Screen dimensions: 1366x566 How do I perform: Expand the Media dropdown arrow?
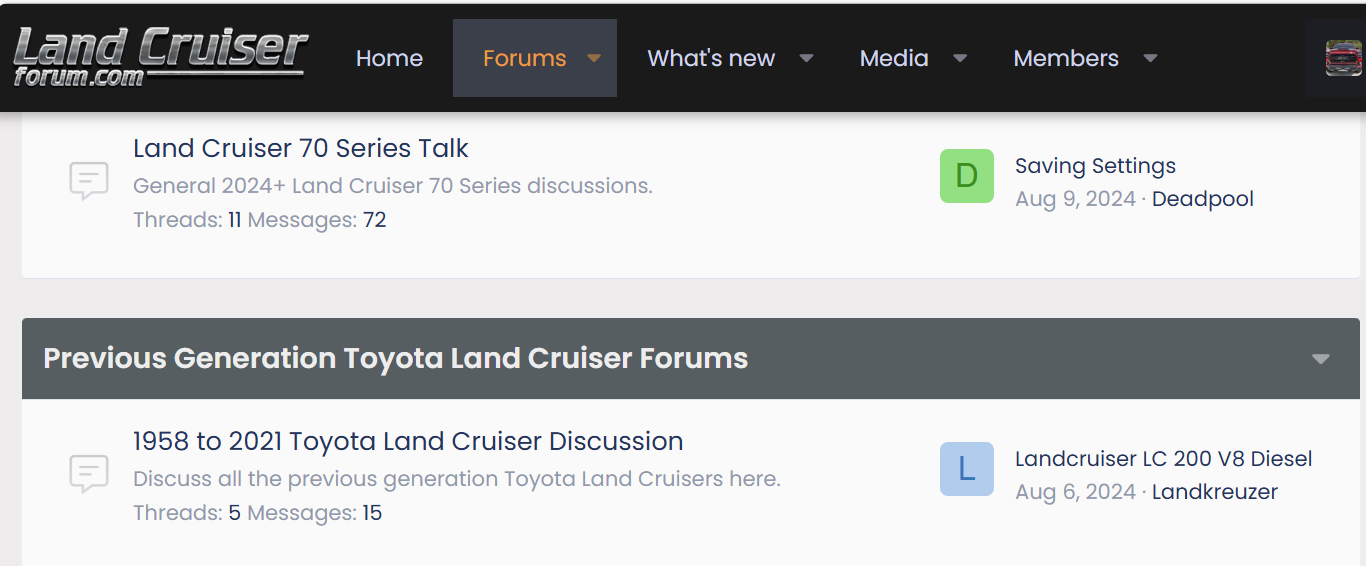click(x=960, y=58)
